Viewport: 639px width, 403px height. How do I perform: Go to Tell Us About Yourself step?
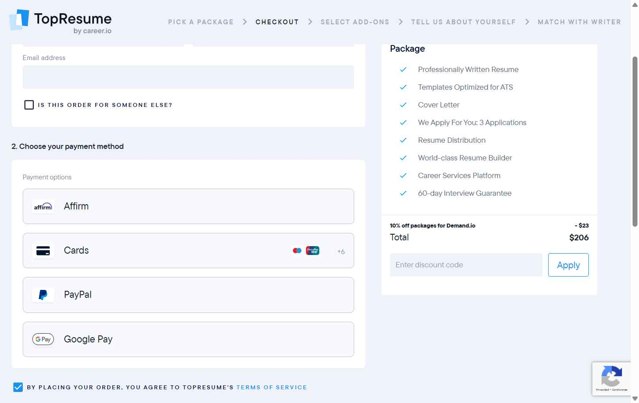(463, 22)
